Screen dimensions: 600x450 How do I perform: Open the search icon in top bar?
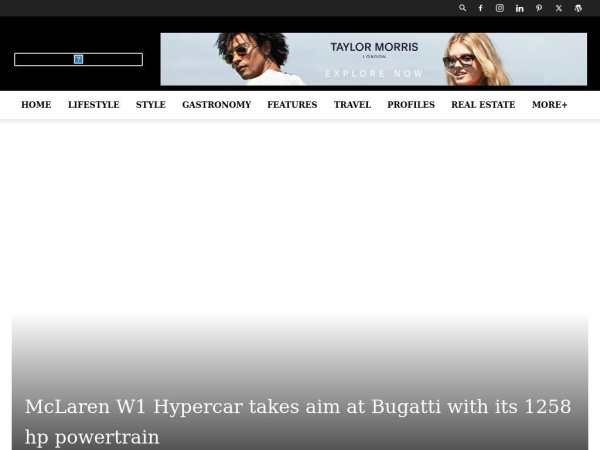[462, 8]
